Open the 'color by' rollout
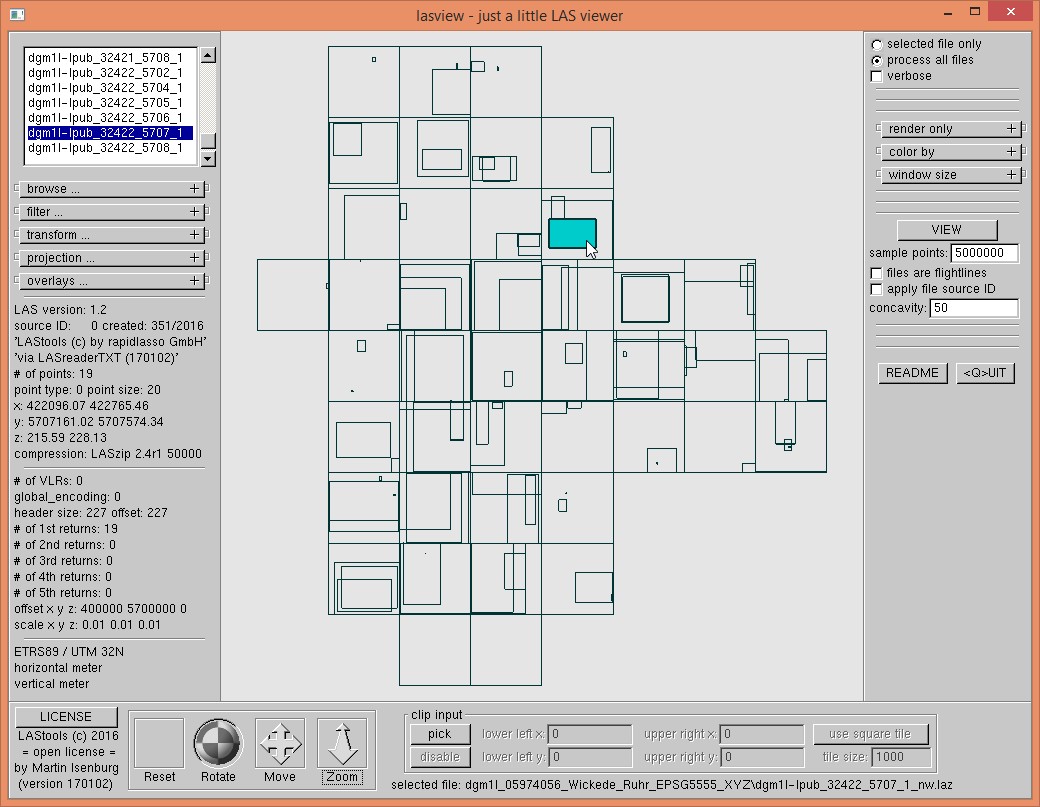The height and width of the screenshot is (807, 1040). point(947,152)
